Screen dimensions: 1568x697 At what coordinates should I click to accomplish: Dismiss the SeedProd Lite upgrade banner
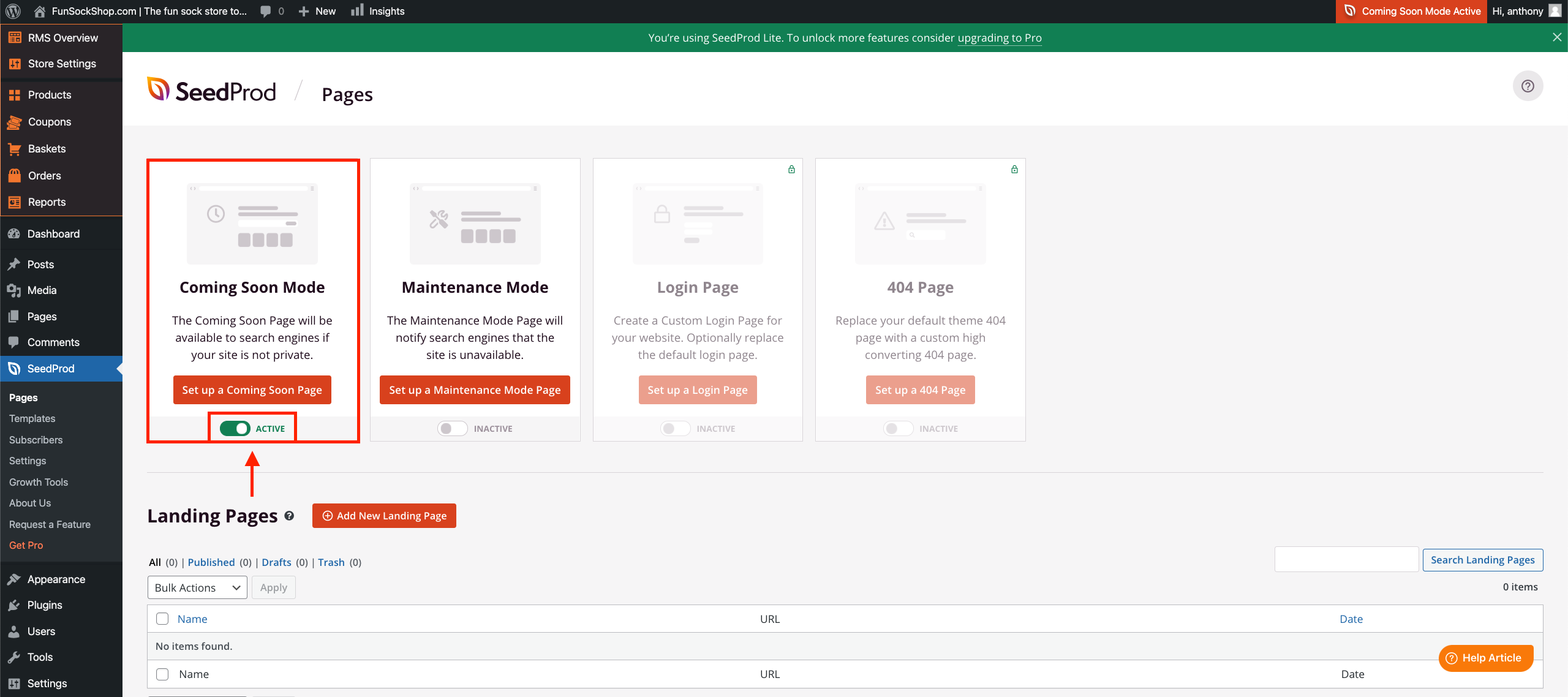point(1556,37)
